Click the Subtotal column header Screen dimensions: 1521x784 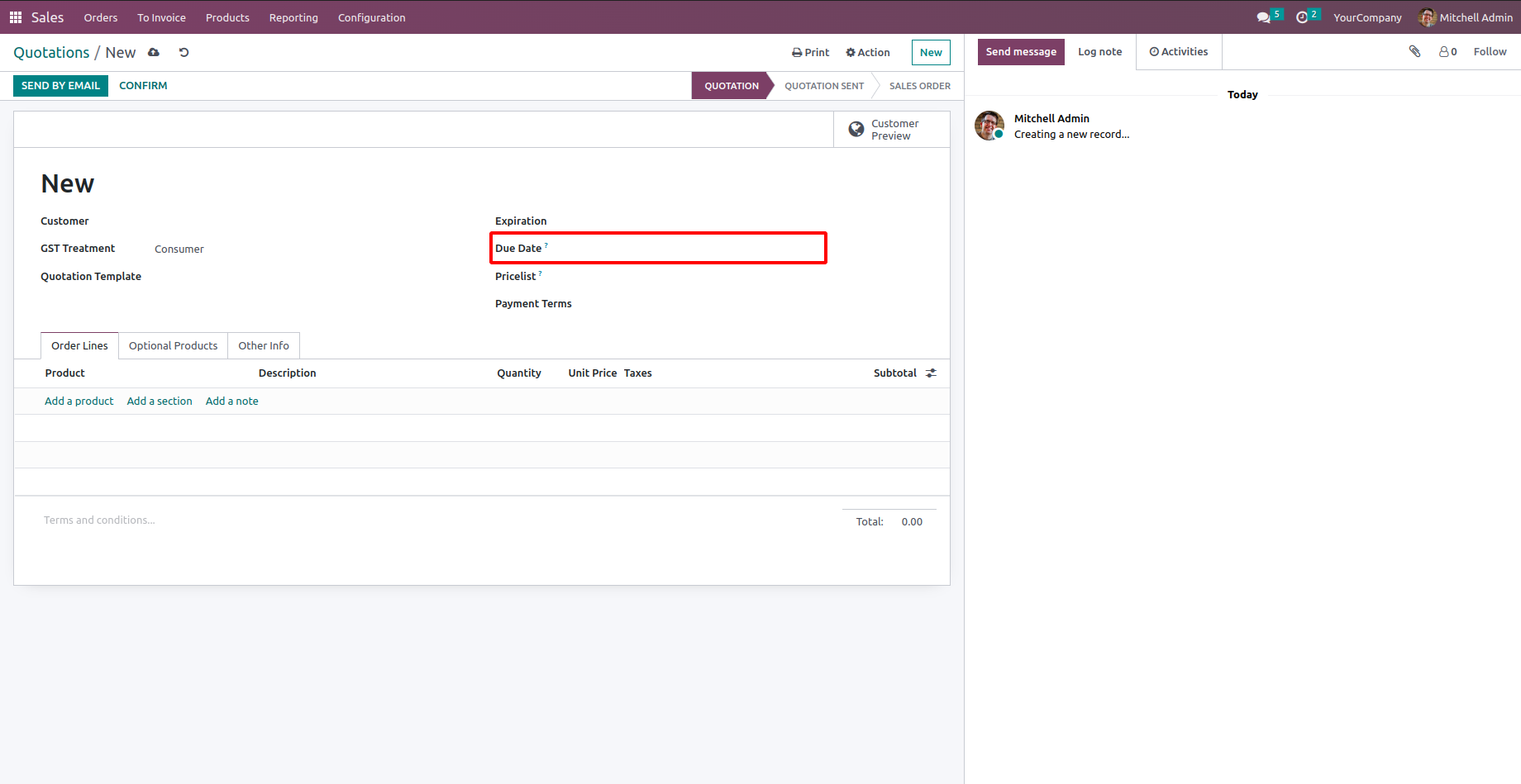(x=895, y=373)
